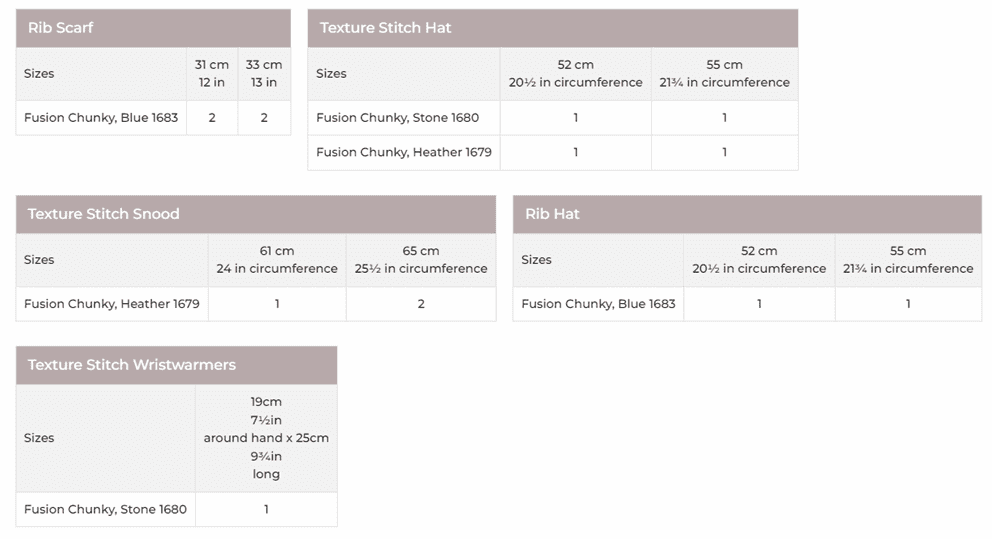Click the 52 cm size in Texture Stitch Hat
Viewport: 992px width, 539px height.
576,73
